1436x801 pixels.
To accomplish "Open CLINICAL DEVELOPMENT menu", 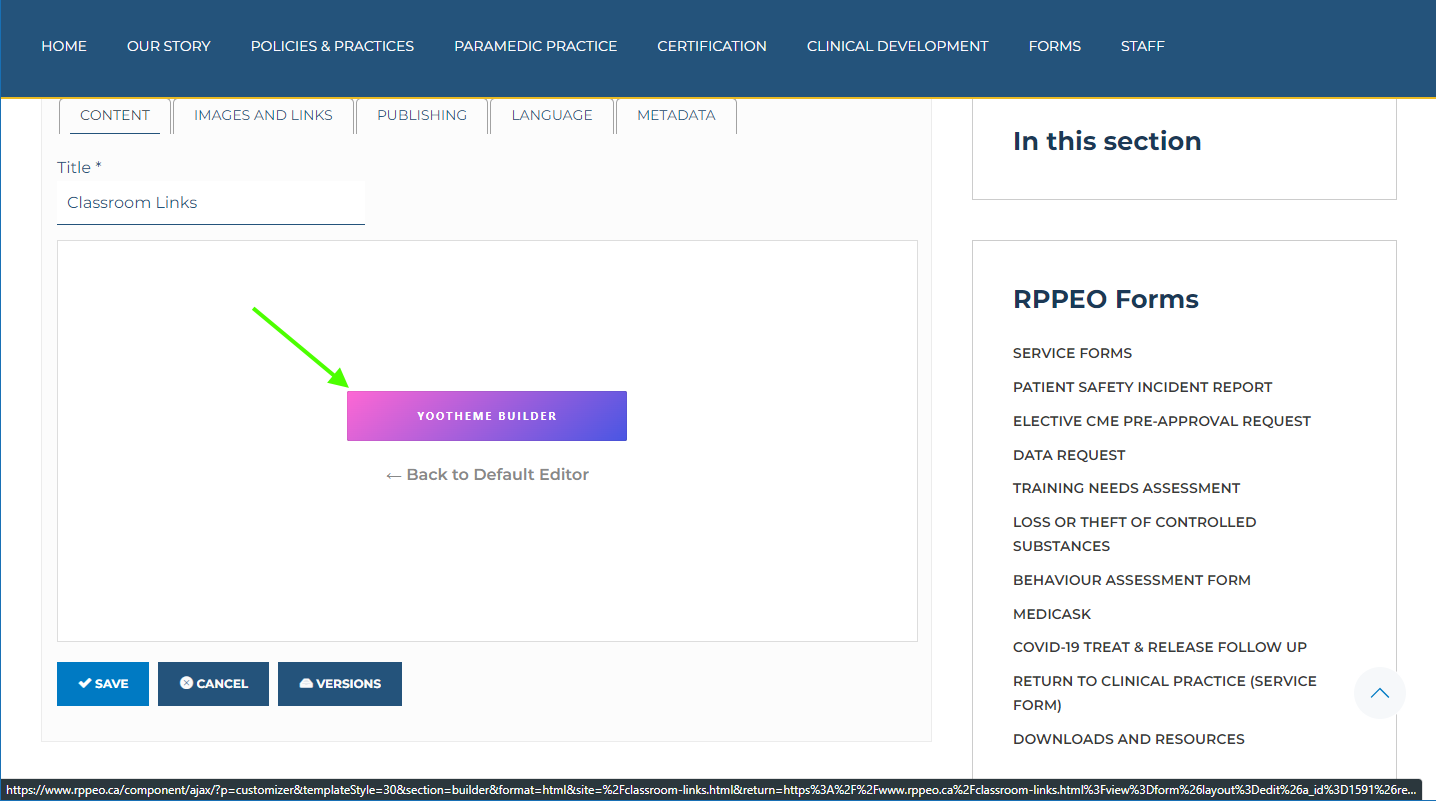I will [897, 46].
